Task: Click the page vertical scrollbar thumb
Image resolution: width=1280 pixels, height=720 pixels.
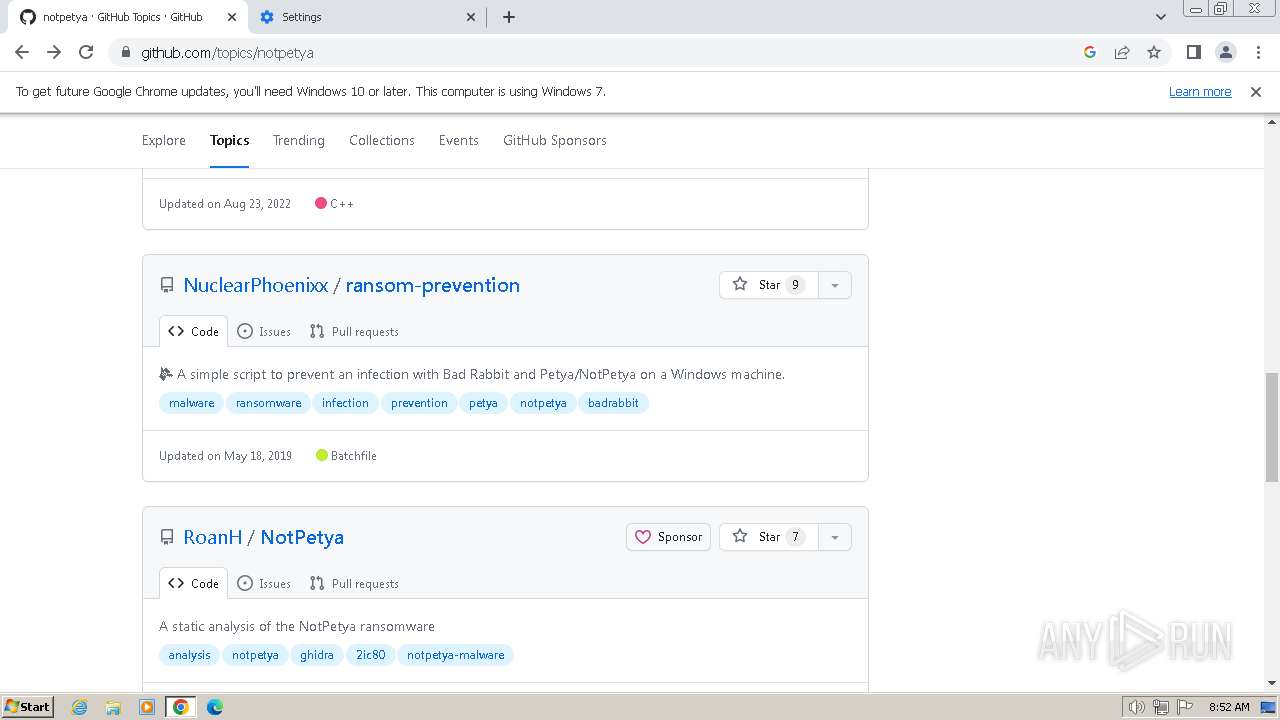Action: coord(1272,426)
